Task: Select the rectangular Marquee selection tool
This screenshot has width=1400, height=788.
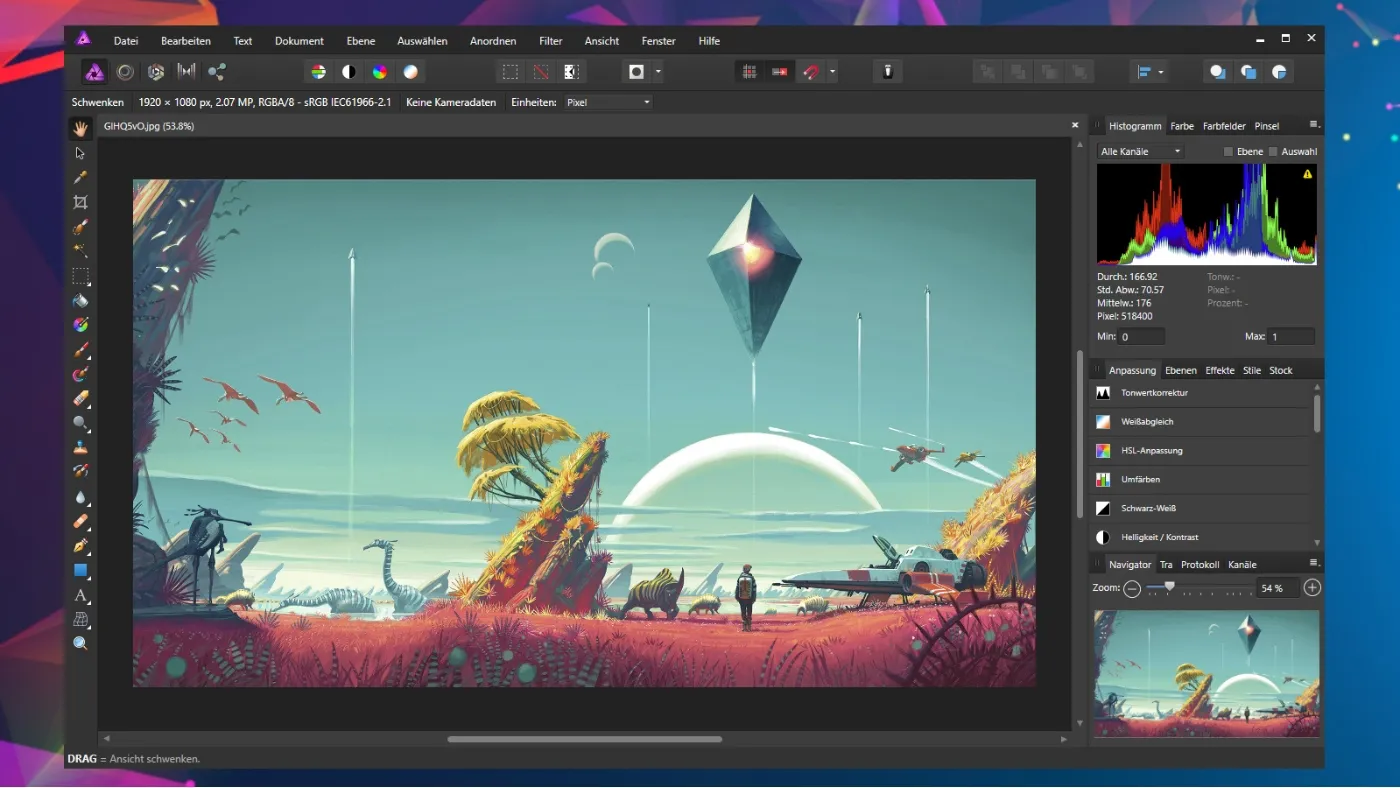Action: click(x=80, y=275)
